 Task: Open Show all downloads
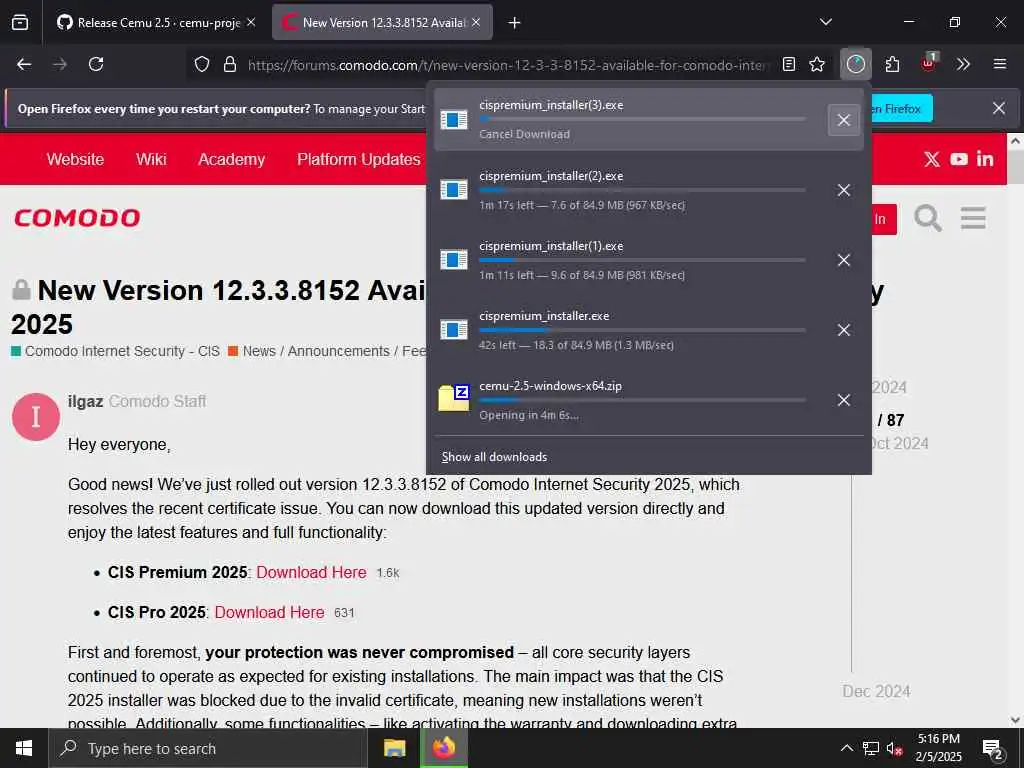(494, 456)
